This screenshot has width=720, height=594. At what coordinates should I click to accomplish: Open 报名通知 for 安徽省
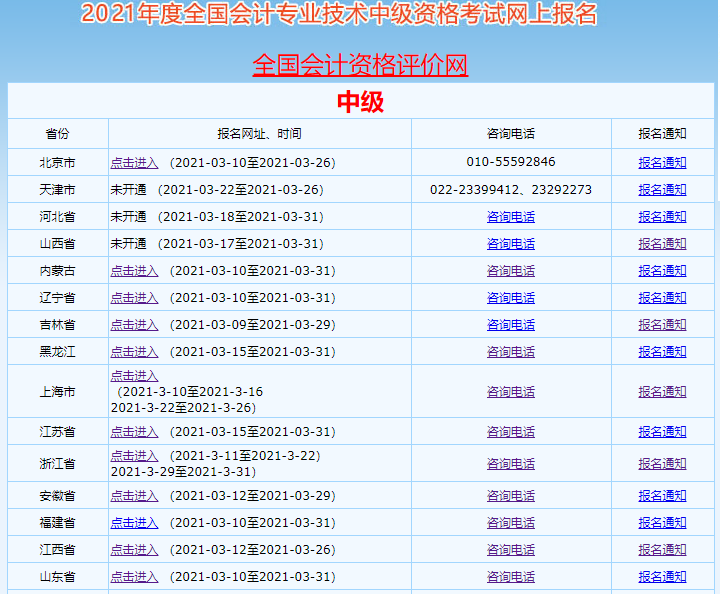point(662,496)
